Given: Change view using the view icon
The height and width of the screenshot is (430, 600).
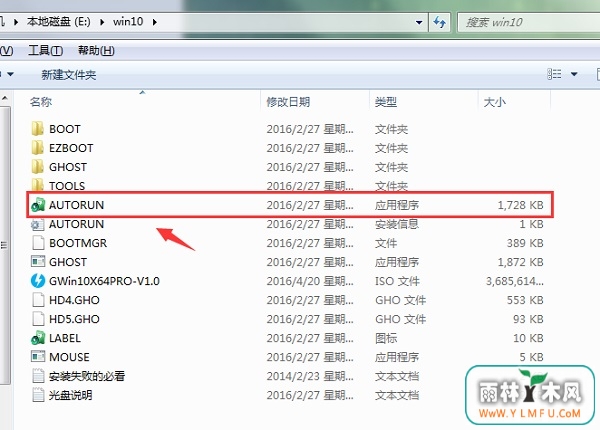Looking at the screenshot, I should [554, 74].
